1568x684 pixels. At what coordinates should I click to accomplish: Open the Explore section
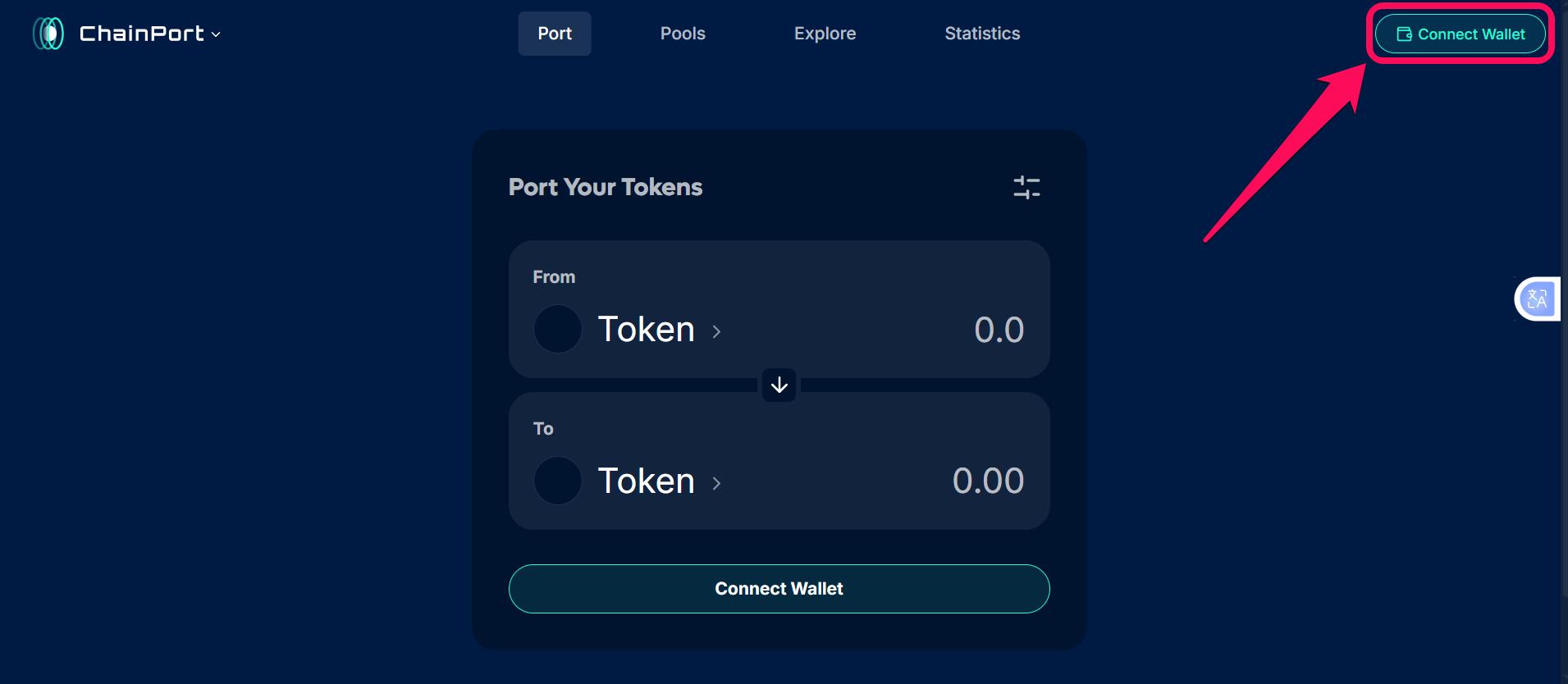(825, 34)
